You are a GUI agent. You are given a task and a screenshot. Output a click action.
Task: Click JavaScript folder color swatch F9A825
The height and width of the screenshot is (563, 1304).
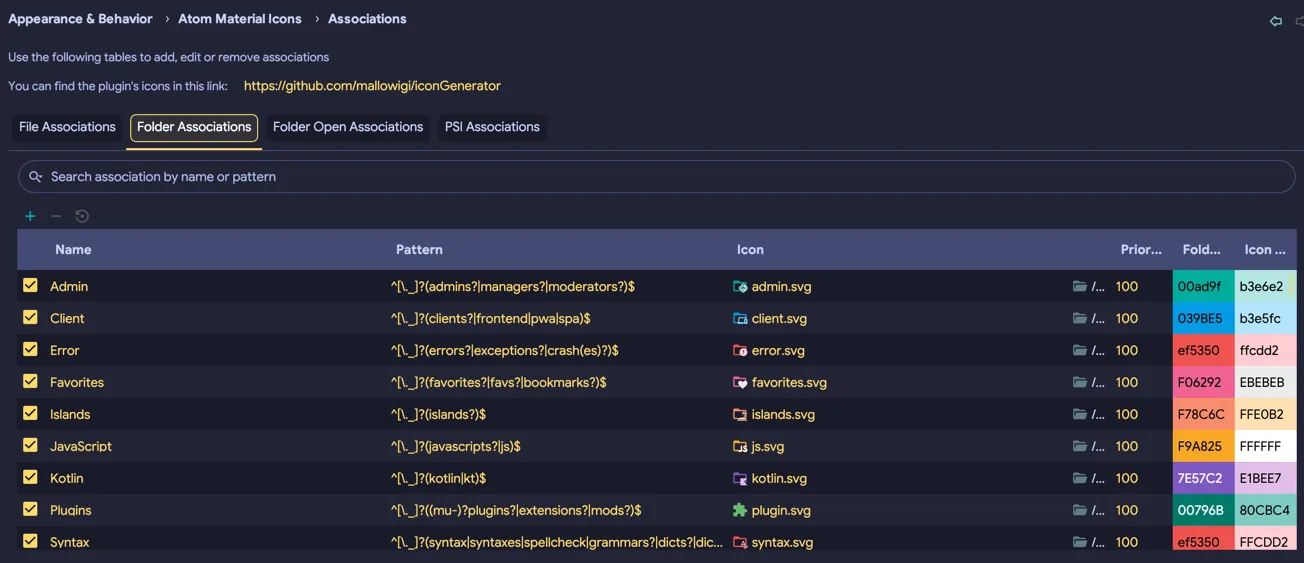(1204, 446)
